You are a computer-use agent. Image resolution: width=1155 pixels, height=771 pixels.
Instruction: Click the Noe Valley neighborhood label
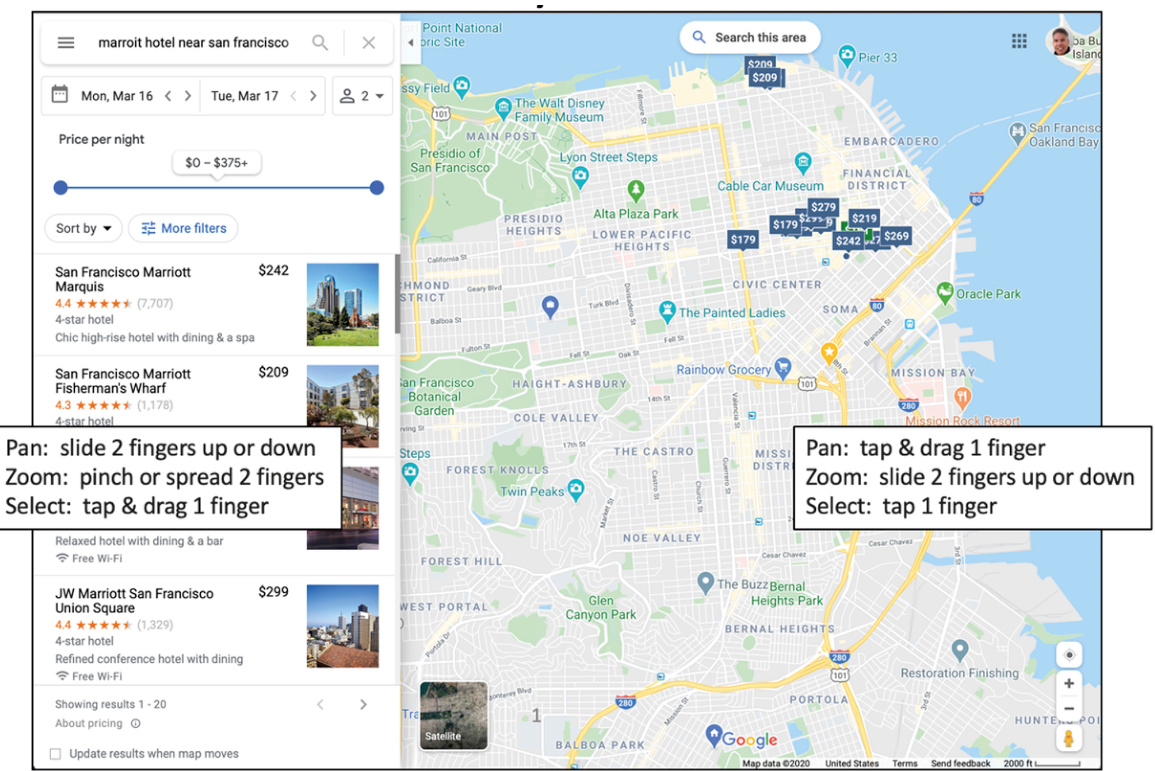coord(661,538)
